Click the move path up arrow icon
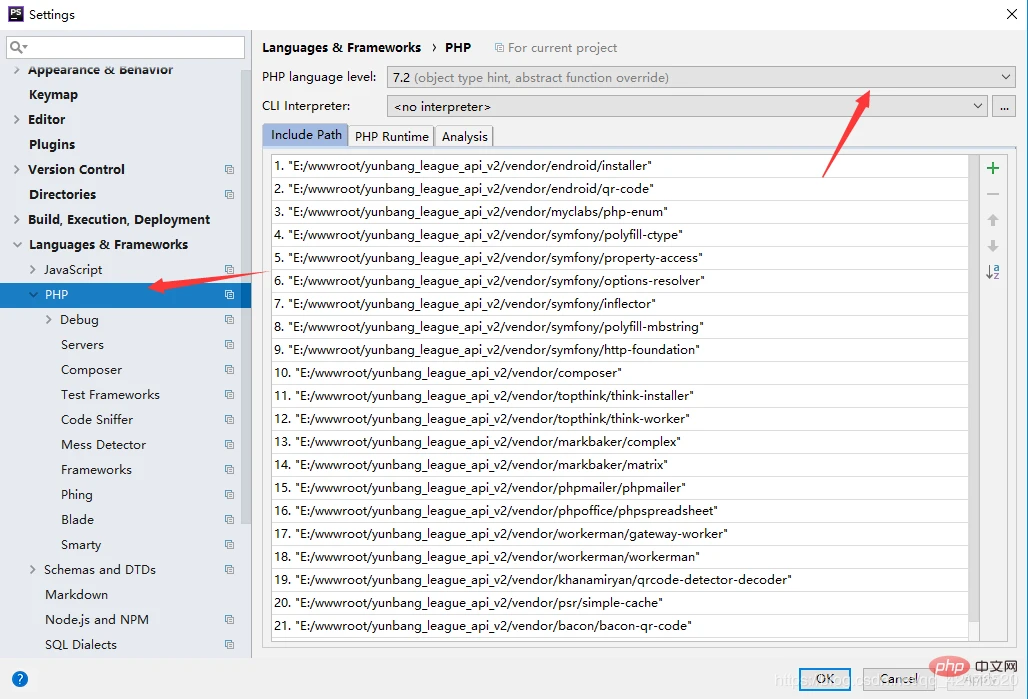Image resolution: width=1028 pixels, height=699 pixels. (x=992, y=220)
